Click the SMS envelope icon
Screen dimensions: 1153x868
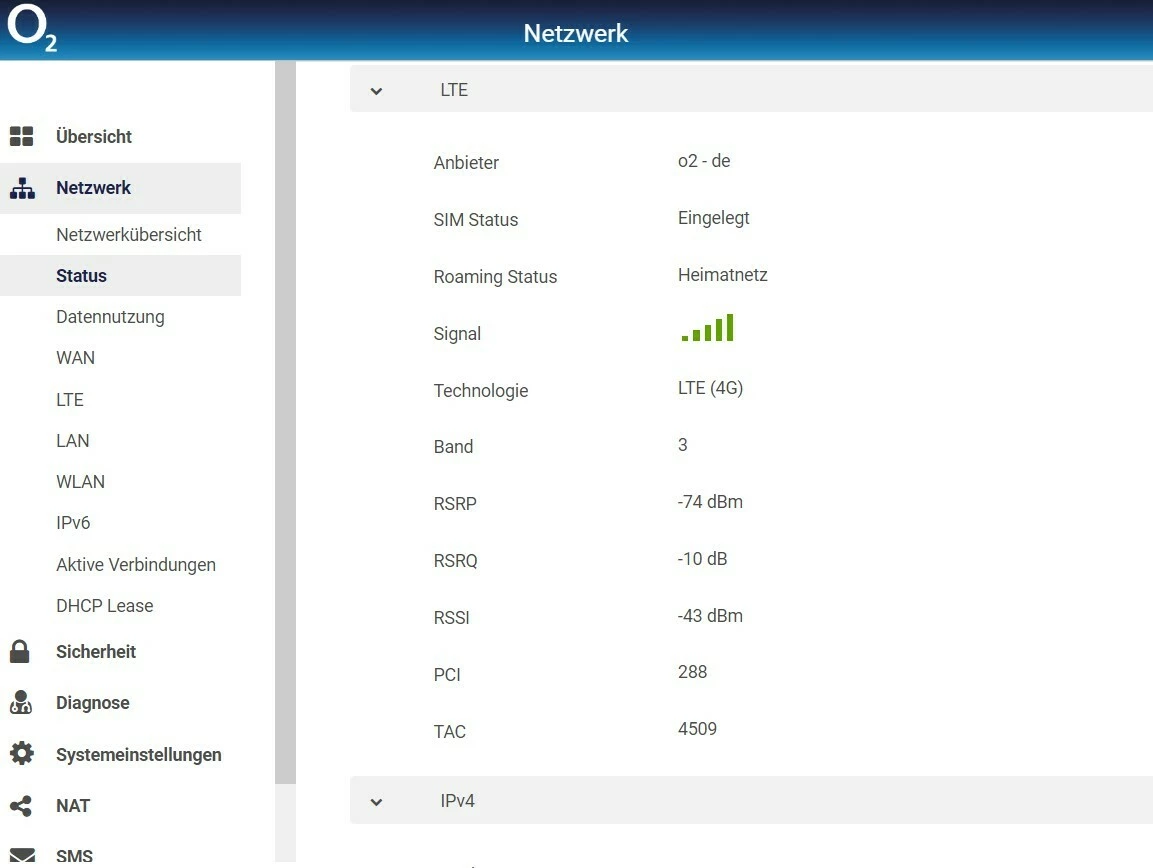point(22,855)
